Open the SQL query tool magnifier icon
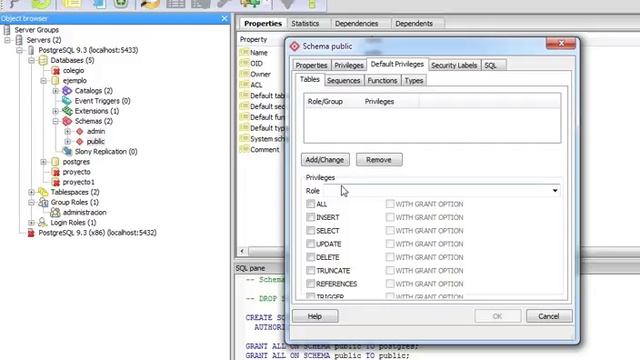 (150, 4)
